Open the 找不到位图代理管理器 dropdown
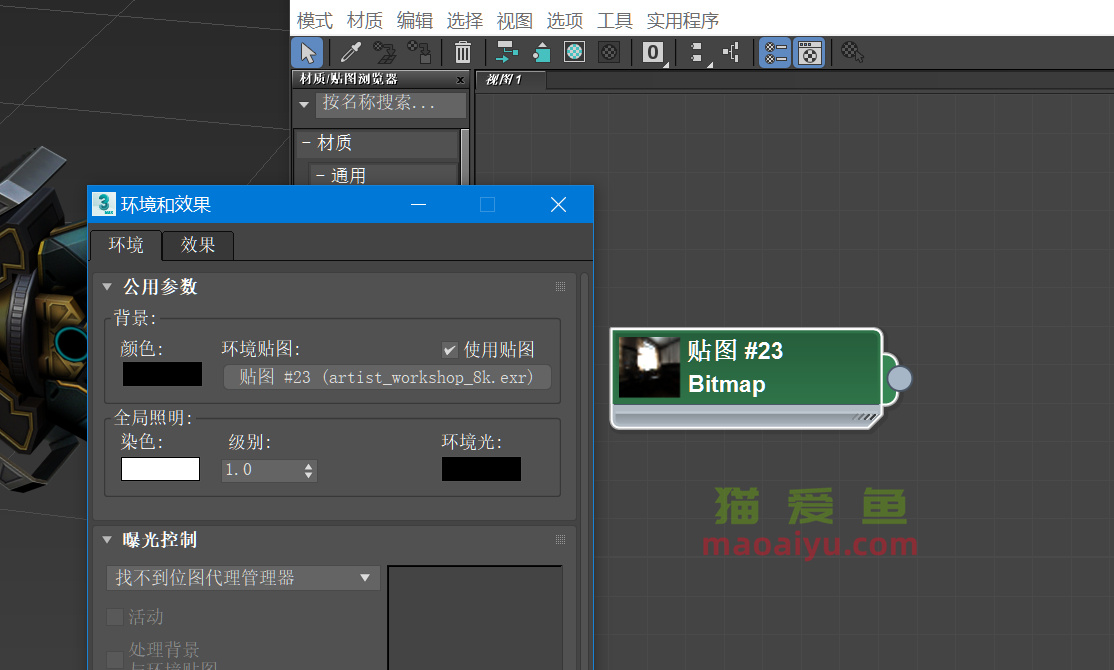Viewport: 1114px width, 670px height. tap(243, 578)
